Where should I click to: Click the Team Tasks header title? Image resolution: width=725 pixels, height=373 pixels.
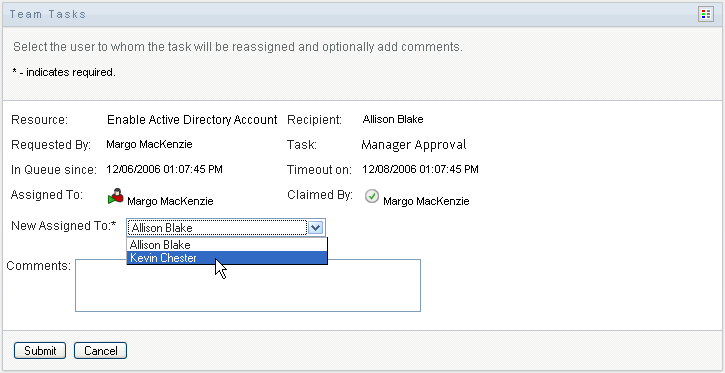48,14
